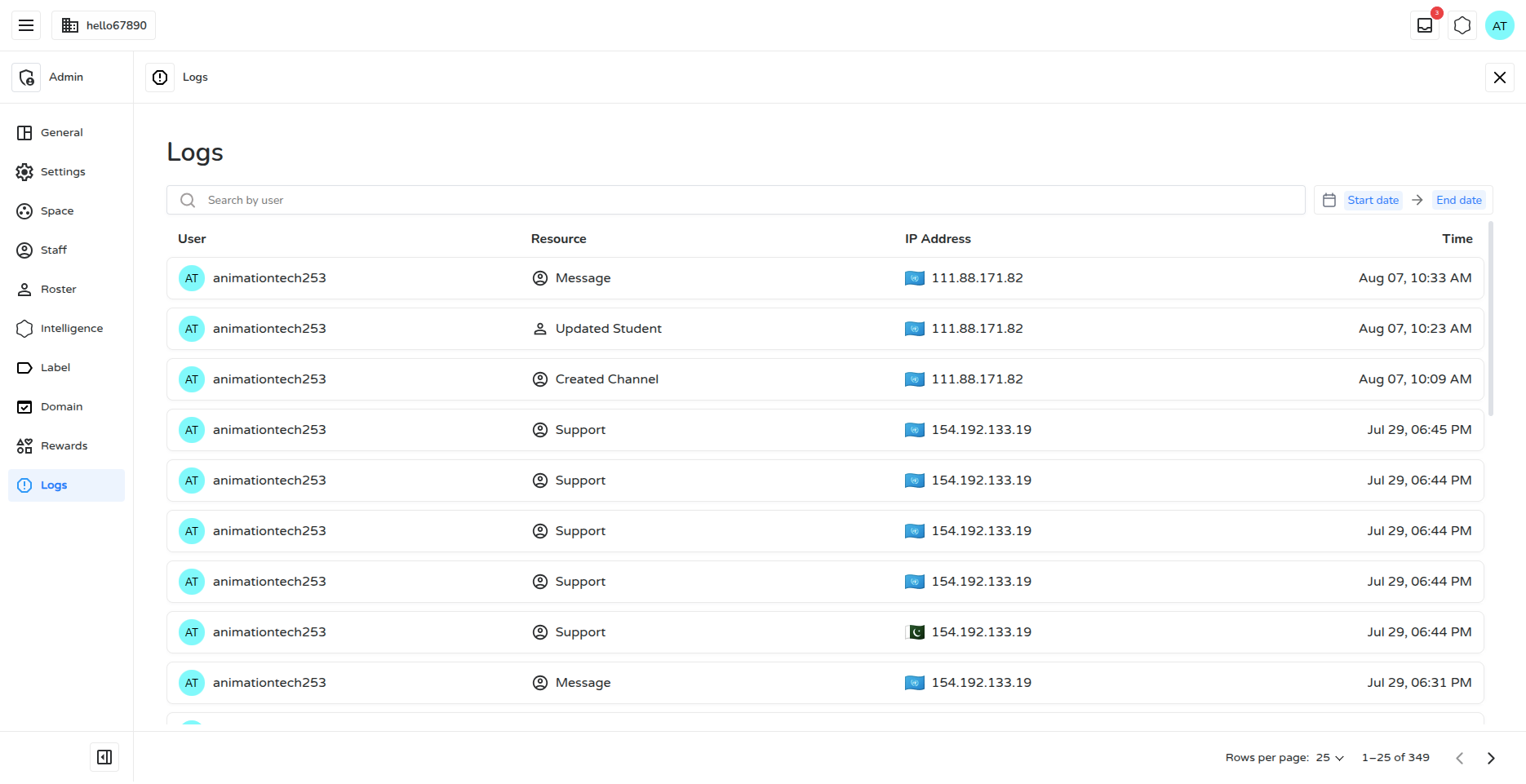Go to Space in sidebar
The image size is (1526, 784).
coord(66,211)
